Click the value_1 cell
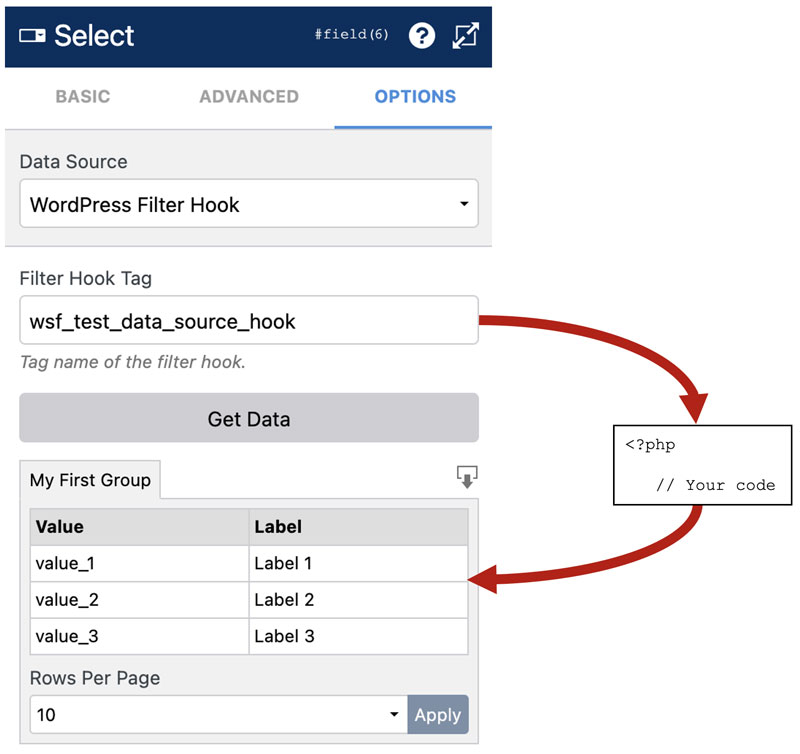This screenshot has height=754, width=800. [139, 564]
